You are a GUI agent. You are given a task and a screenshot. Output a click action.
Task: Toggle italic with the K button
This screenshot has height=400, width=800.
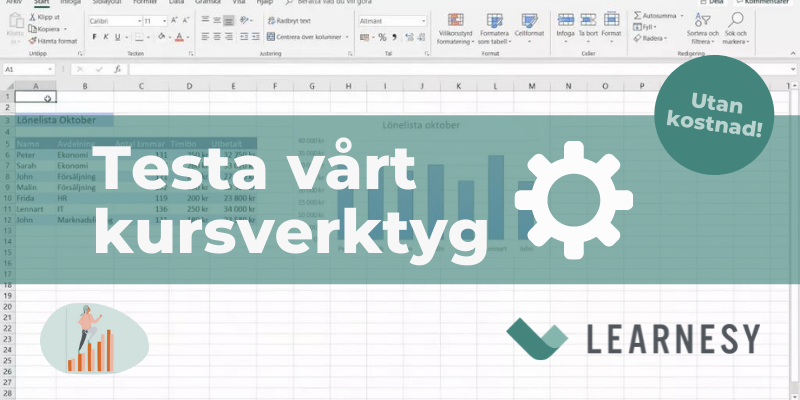click(x=106, y=37)
